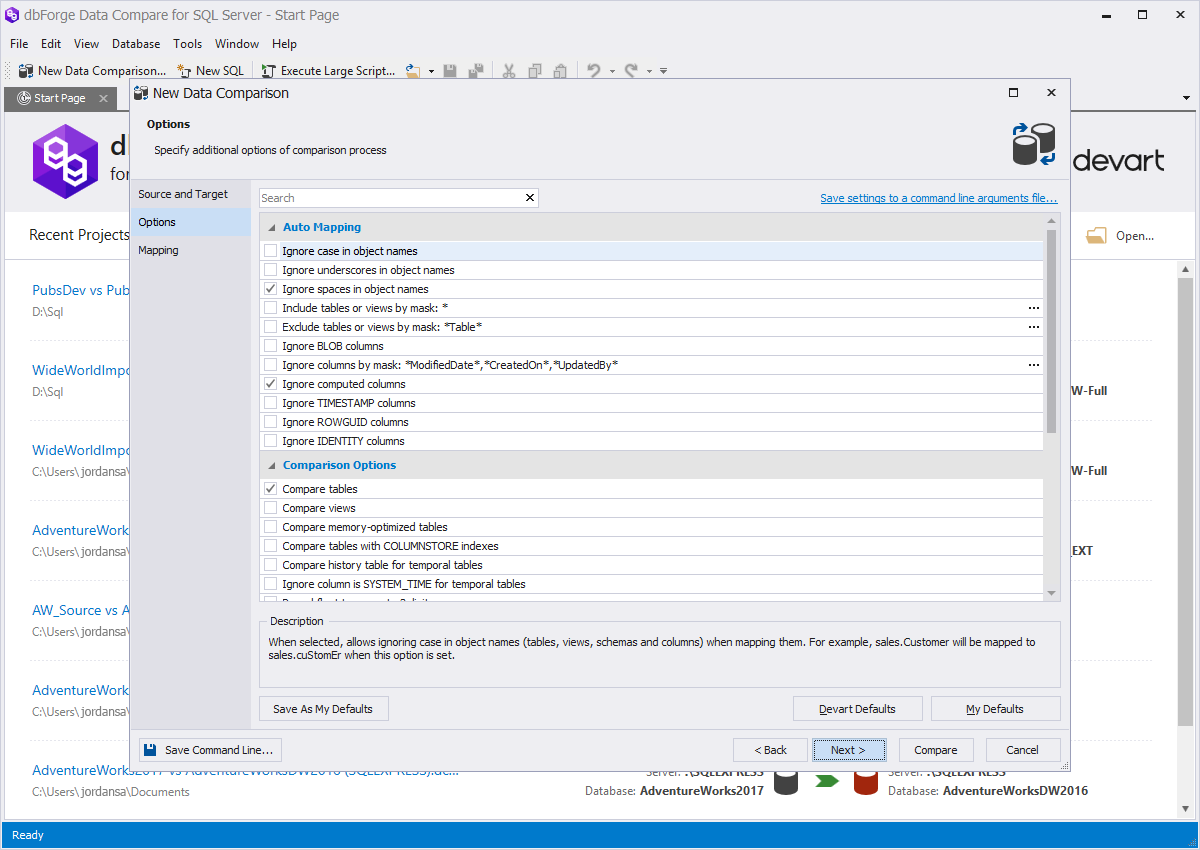The image size is (1200, 850).
Task: Click the Paste toolbar icon
Action: coord(559,70)
